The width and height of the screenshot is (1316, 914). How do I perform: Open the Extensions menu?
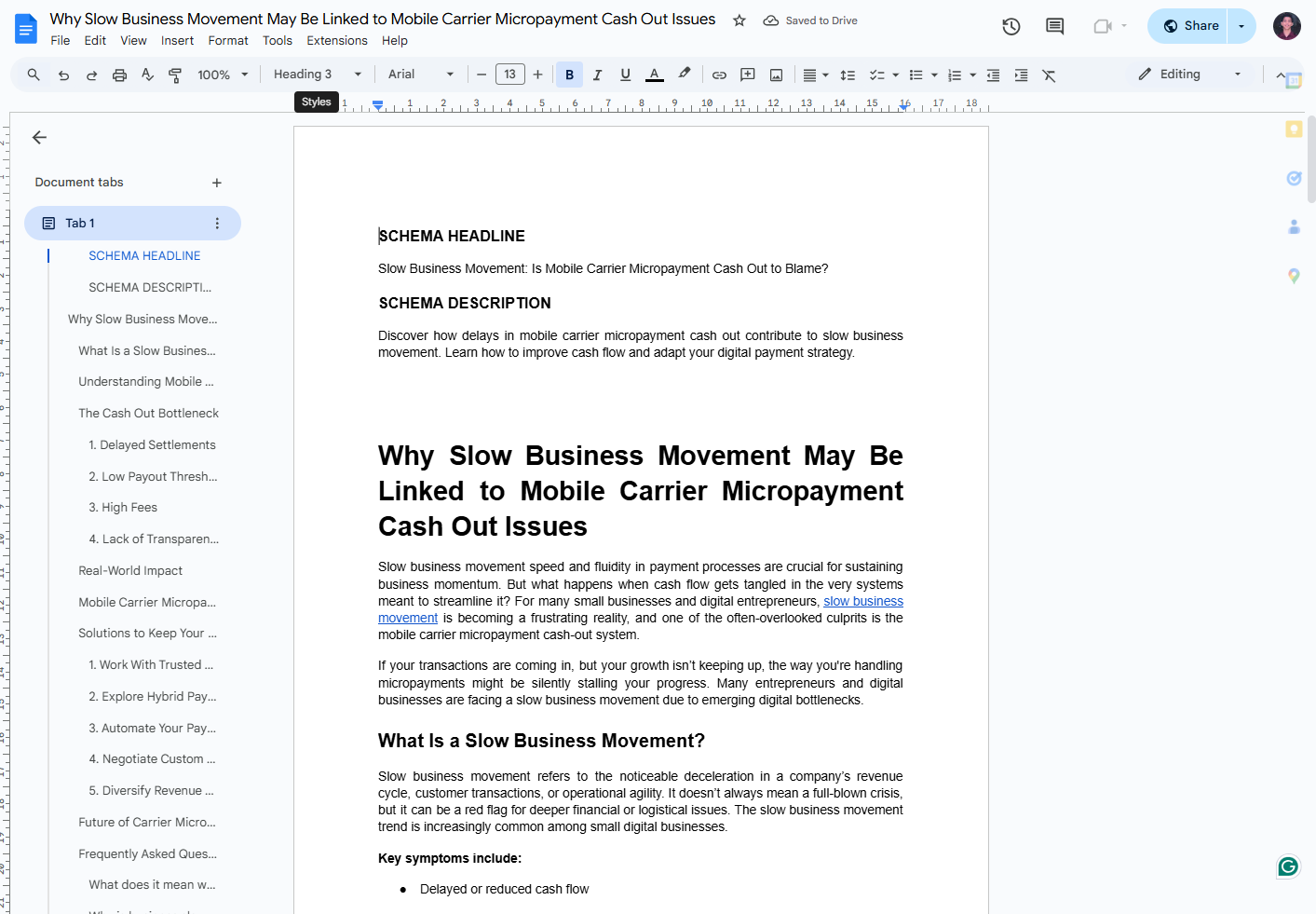click(337, 41)
